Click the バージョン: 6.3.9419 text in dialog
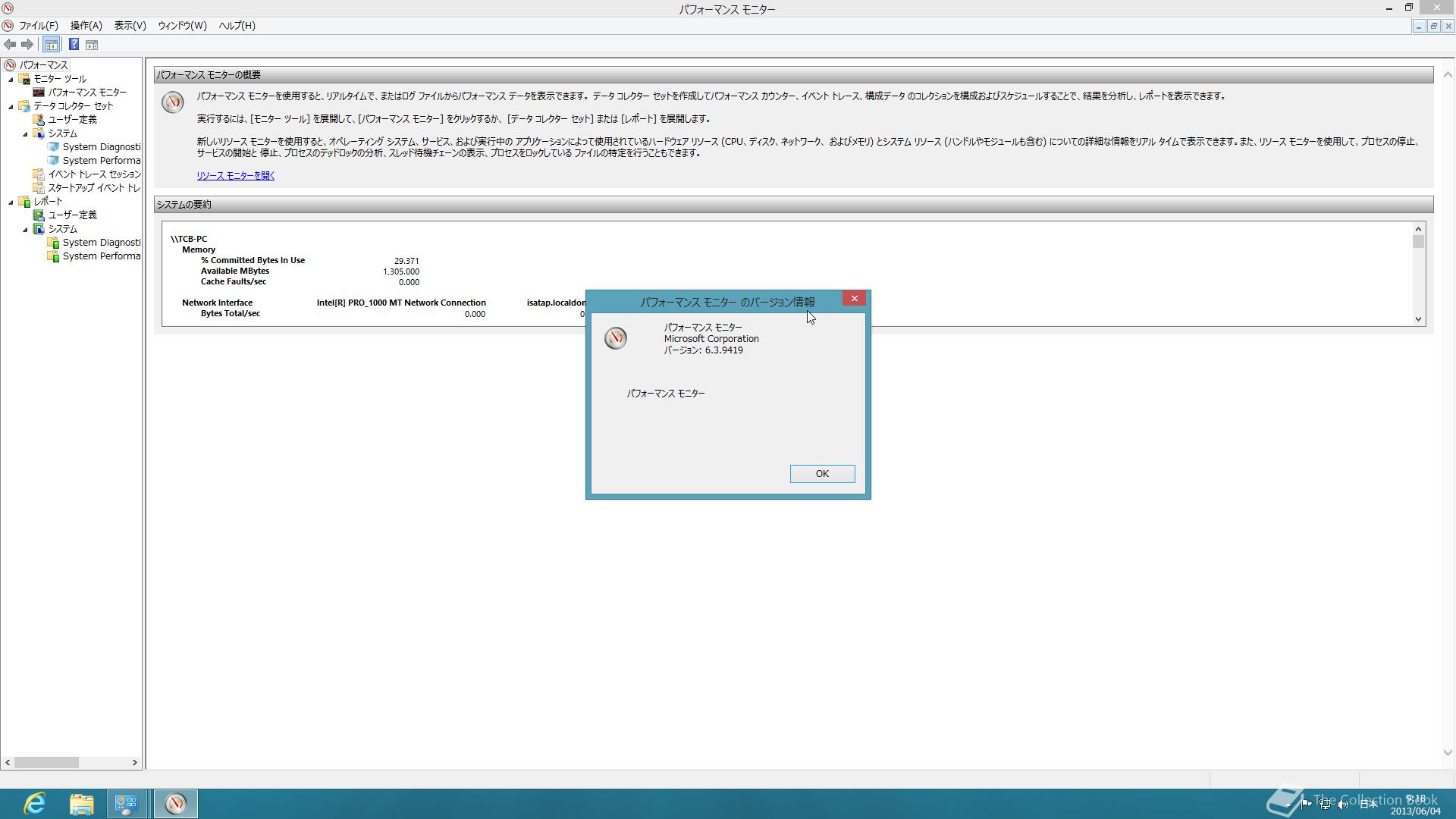The width and height of the screenshot is (1456, 819). pos(704,351)
